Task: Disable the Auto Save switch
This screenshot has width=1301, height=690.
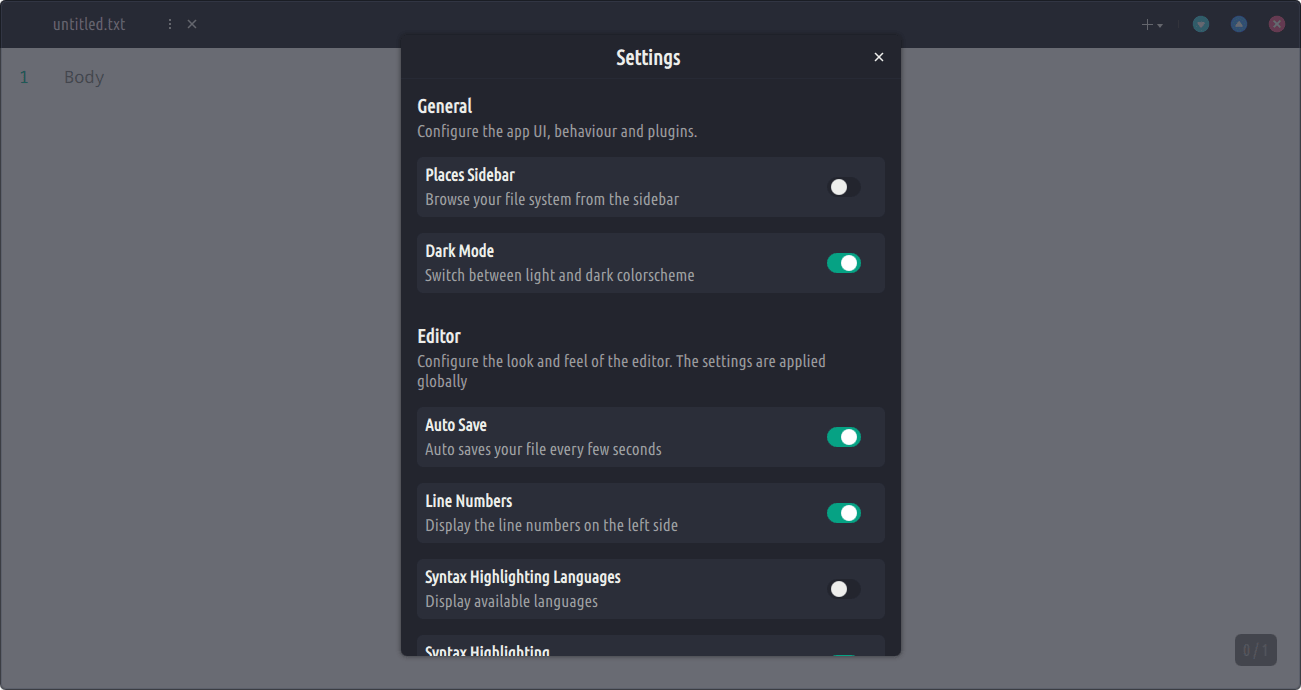Action: (x=843, y=437)
